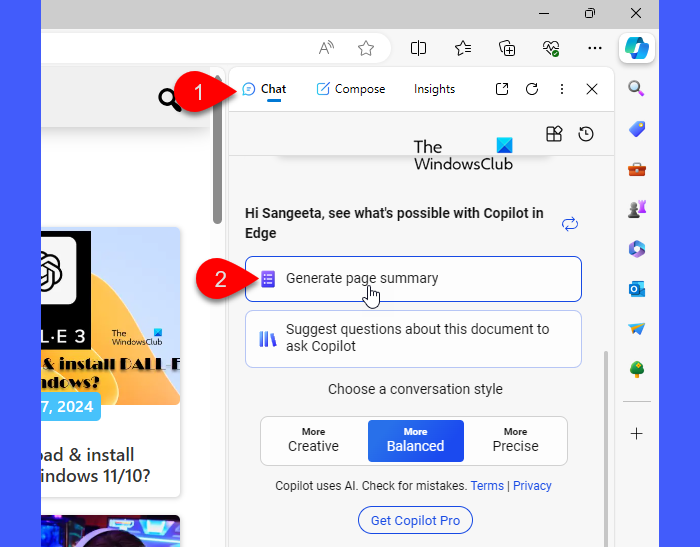
Task: Open Search in Edge sidebar
Action: (x=636, y=88)
